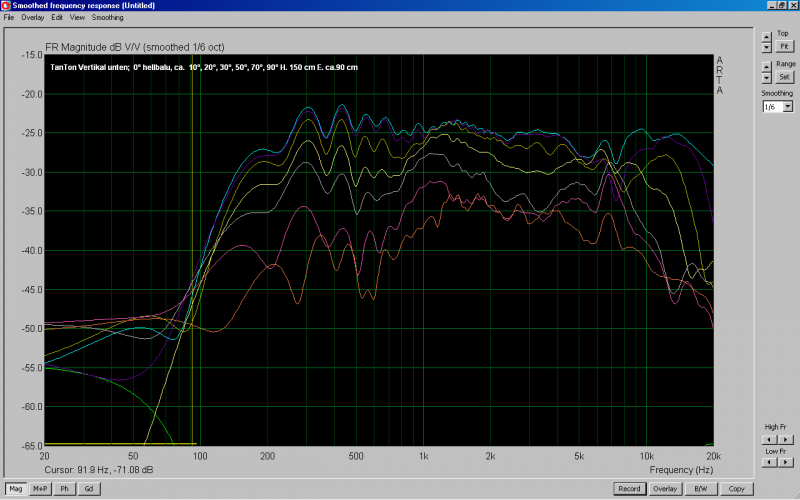800x500 pixels.
Task: Click the Fit button
Action: 784,47
